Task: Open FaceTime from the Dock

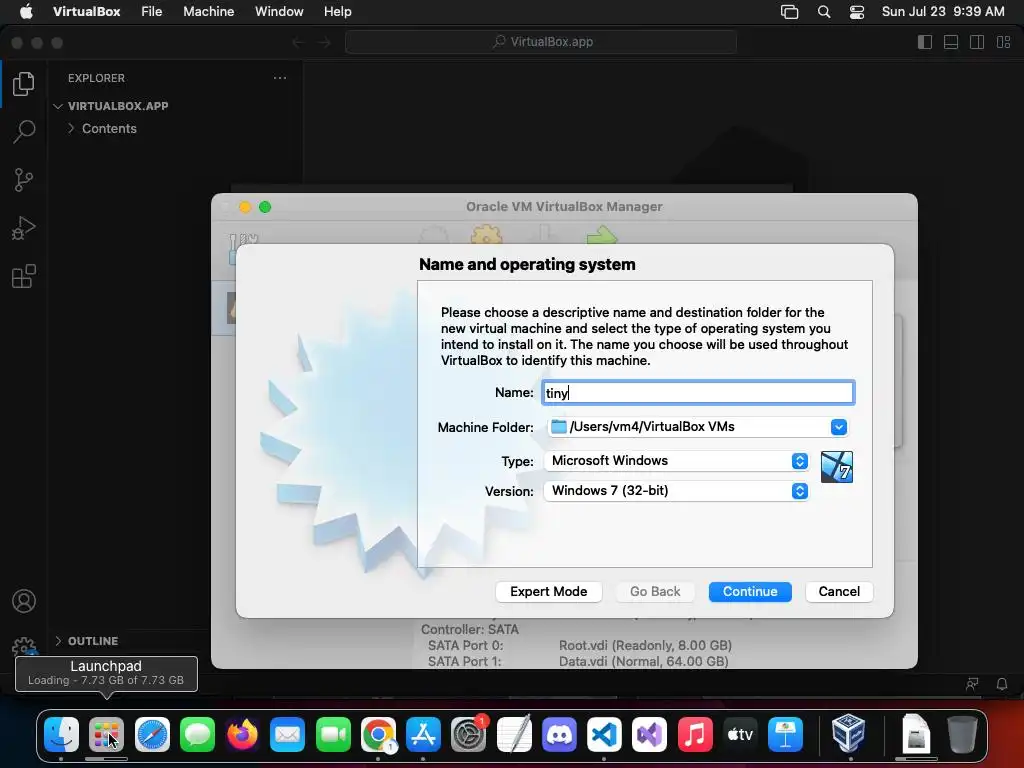Action: click(x=333, y=735)
